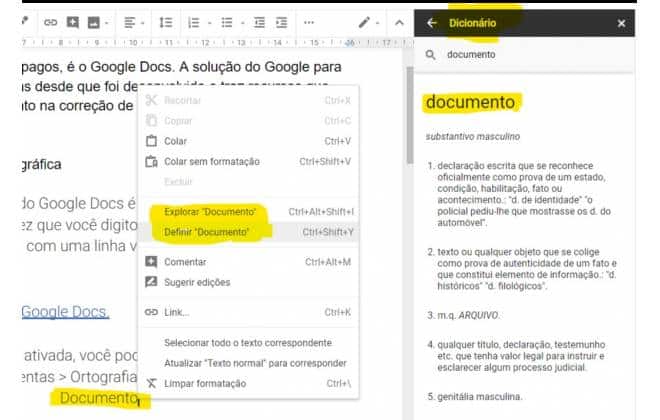Screen dimensions: 660x420
Task: Choose Link... from the context menu
Action: point(248,312)
